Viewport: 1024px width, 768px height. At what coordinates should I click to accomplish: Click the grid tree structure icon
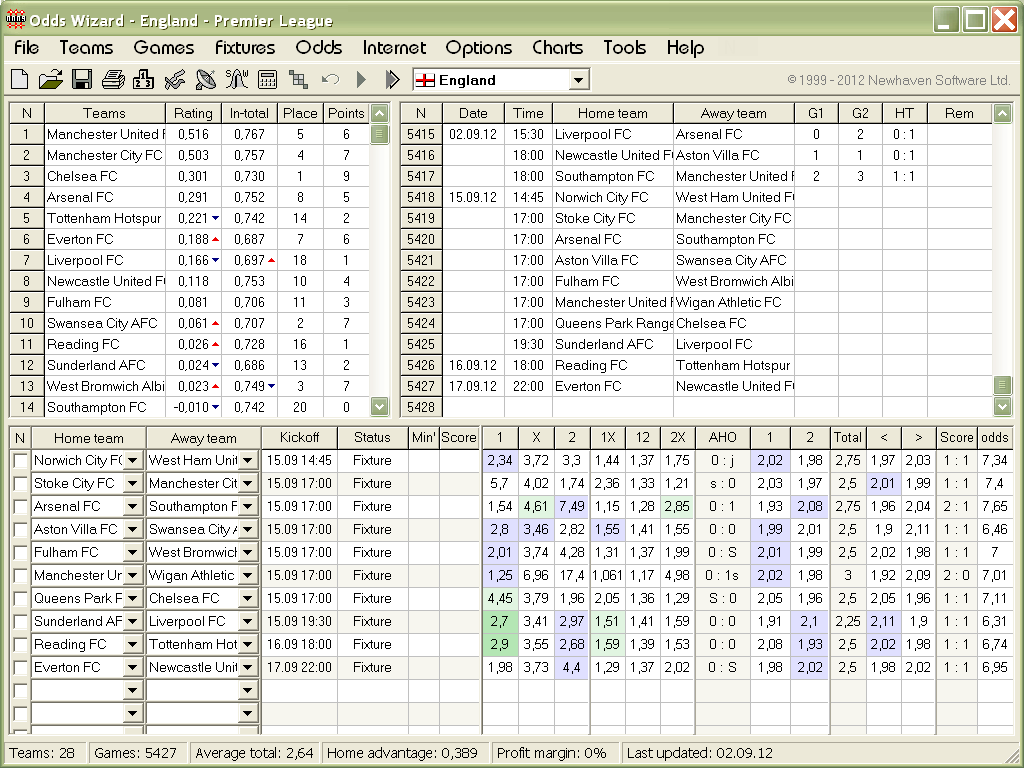click(298, 80)
